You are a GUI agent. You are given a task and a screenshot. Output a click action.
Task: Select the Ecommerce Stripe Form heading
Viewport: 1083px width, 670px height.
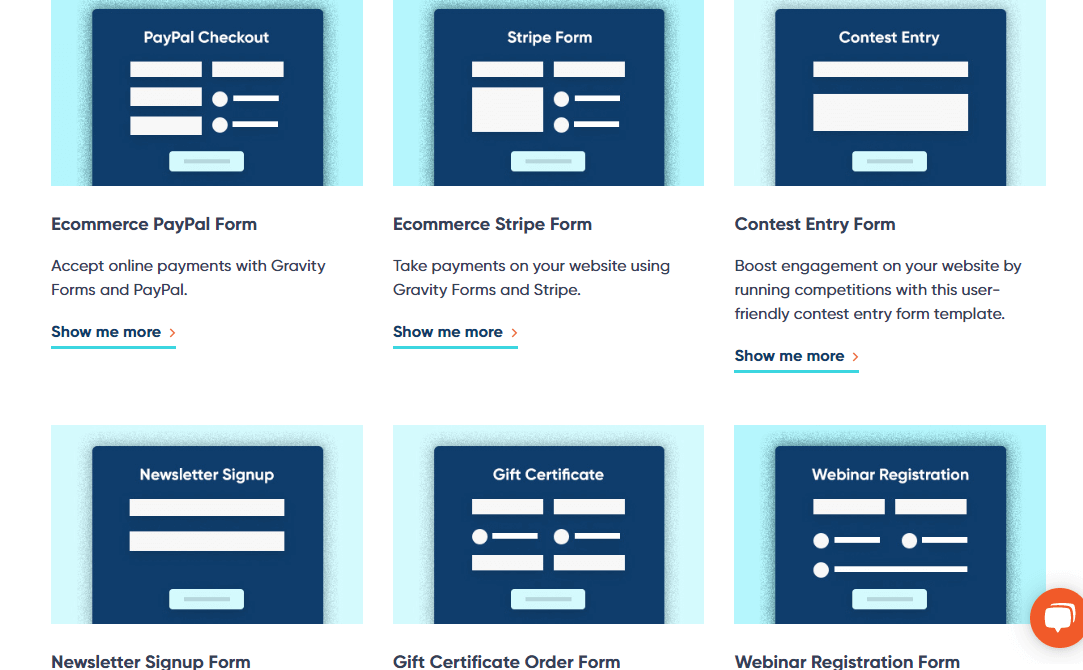[492, 224]
